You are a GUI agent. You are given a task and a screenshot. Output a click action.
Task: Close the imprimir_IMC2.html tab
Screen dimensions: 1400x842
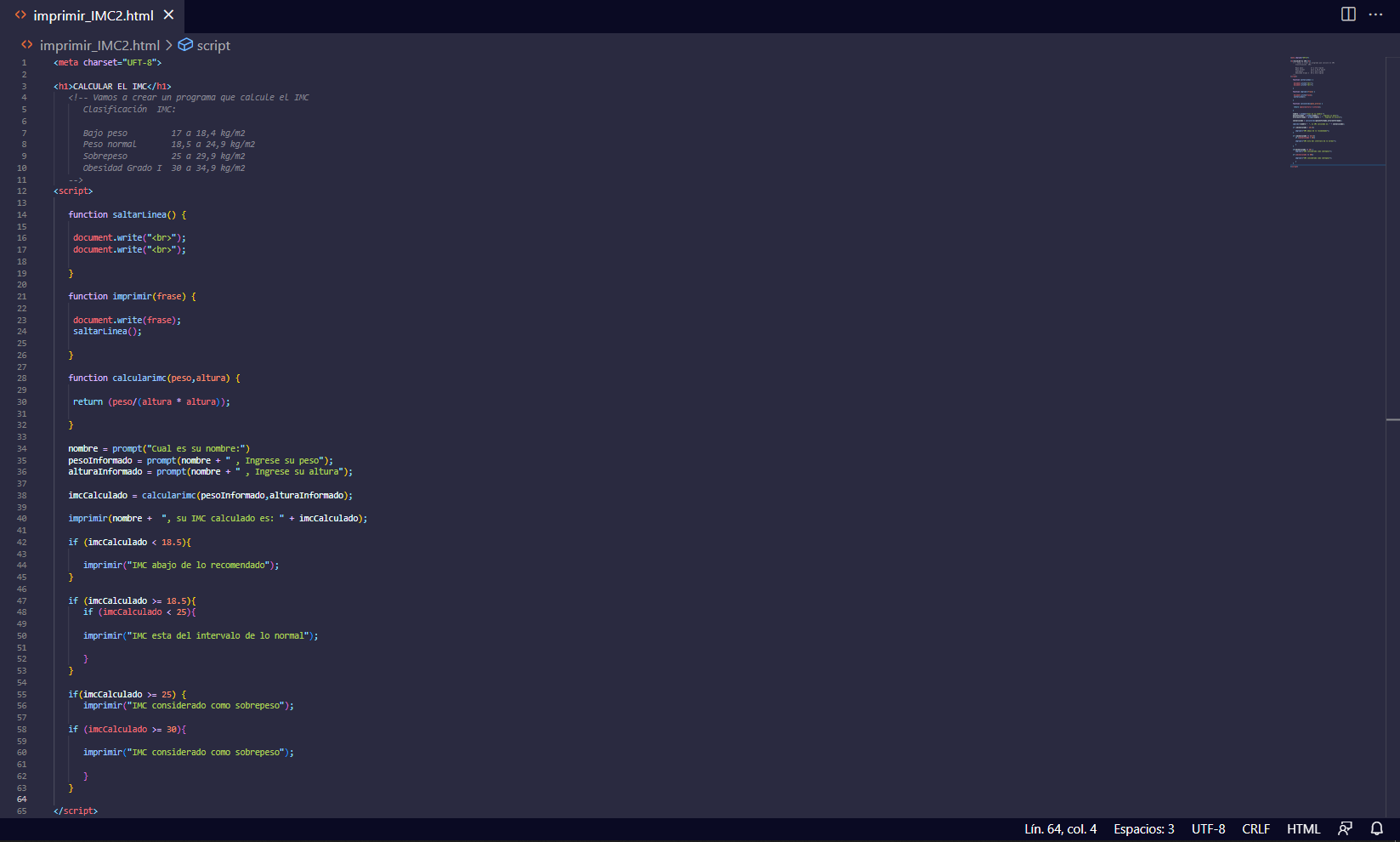tap(168, 15)
